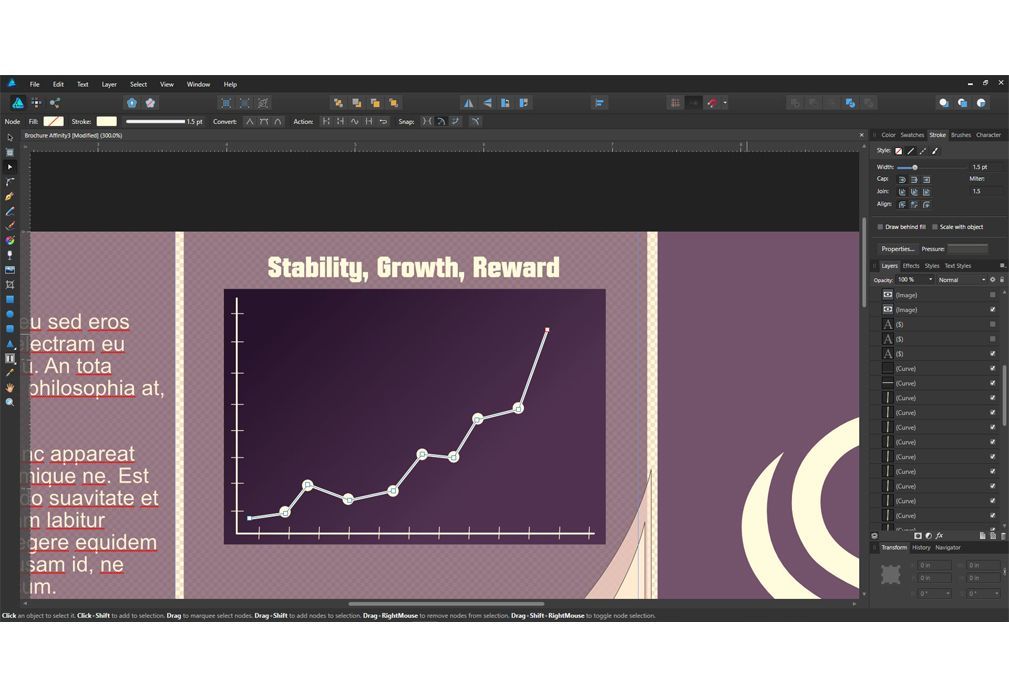Select the Artboard tool in the left toolbar

[x=10, y=153]
